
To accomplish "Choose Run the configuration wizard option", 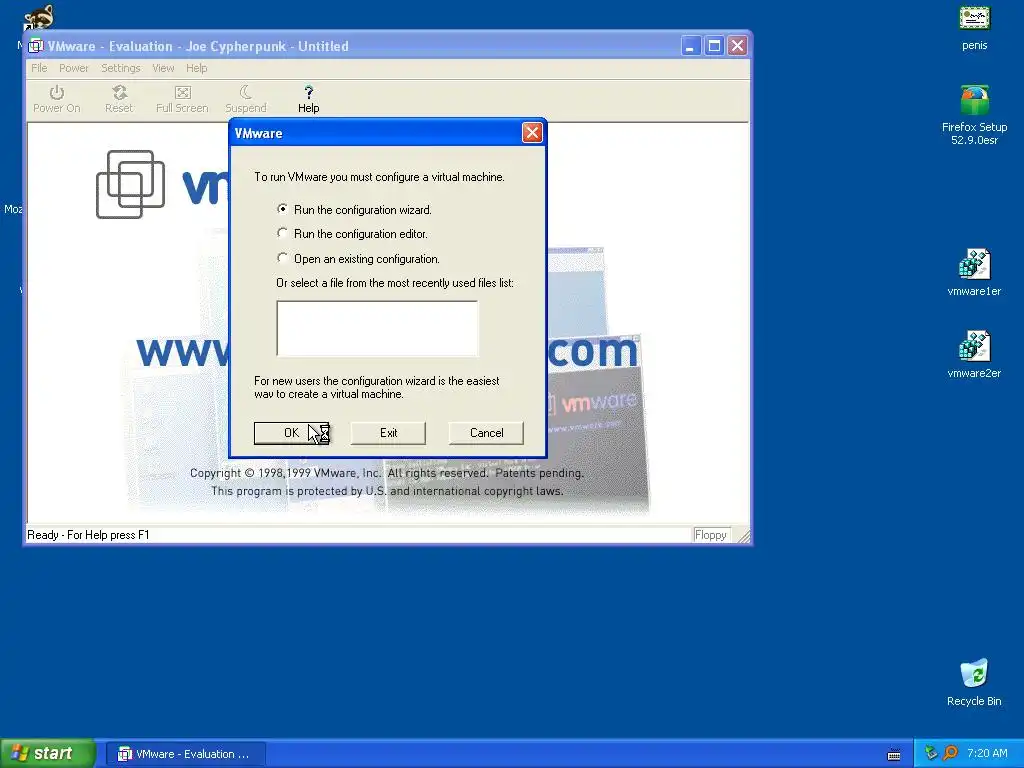I will [x=356, y=210].
